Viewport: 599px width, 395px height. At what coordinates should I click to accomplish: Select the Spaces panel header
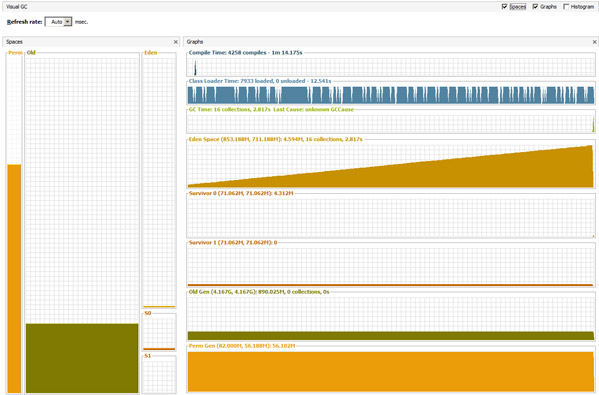[x=91, y=42]
